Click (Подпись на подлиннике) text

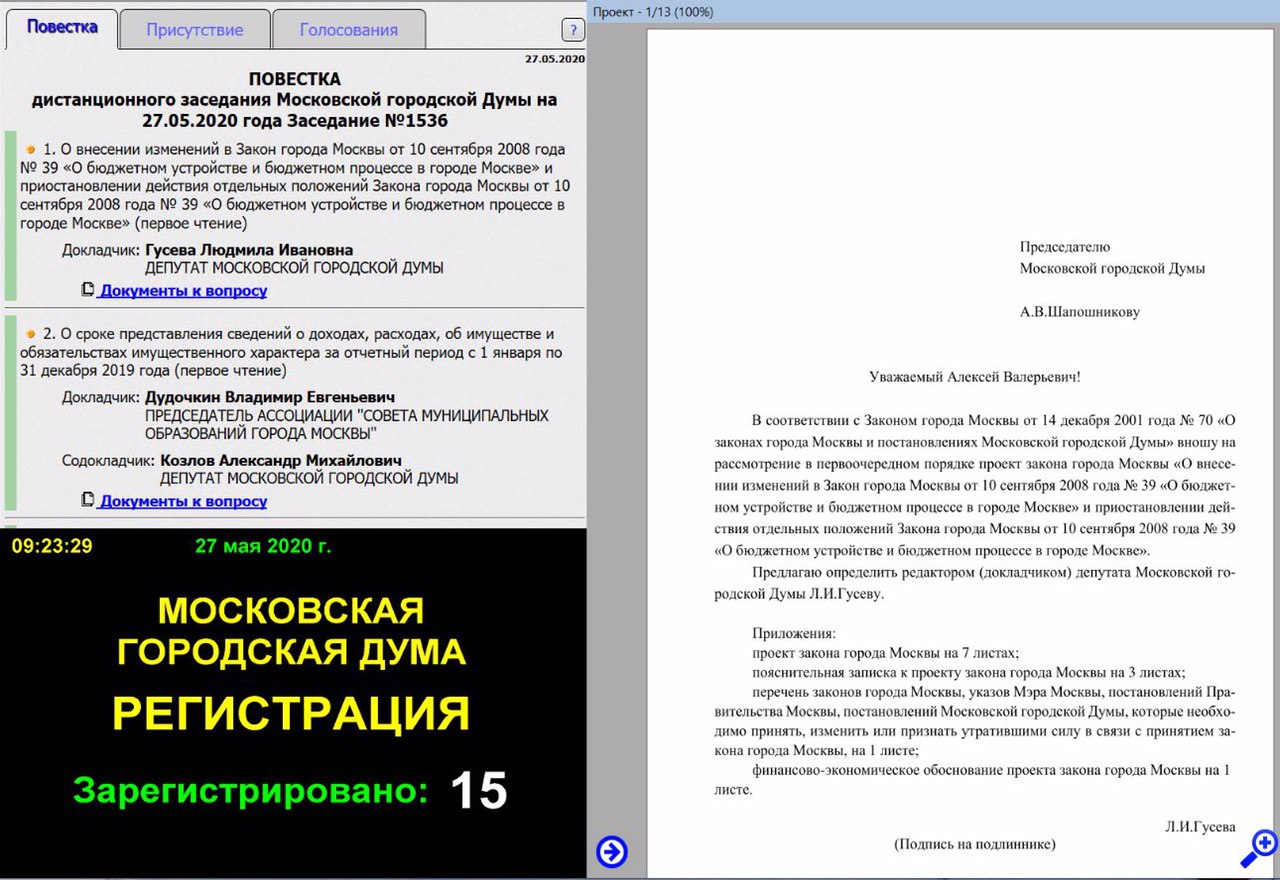pos(975,844)
